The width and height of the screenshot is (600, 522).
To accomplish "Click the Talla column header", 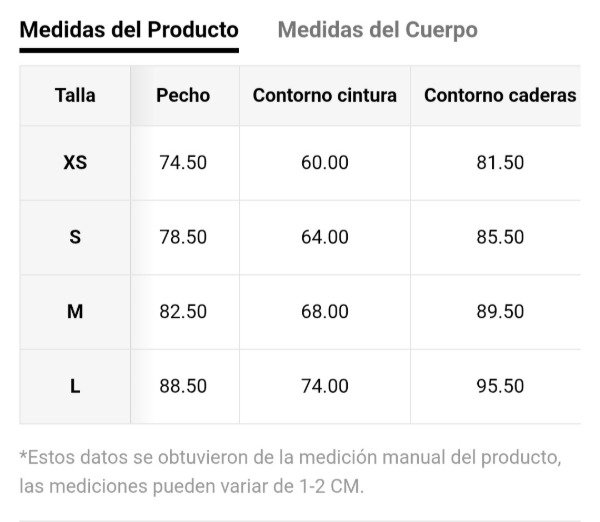I will 75,96.
